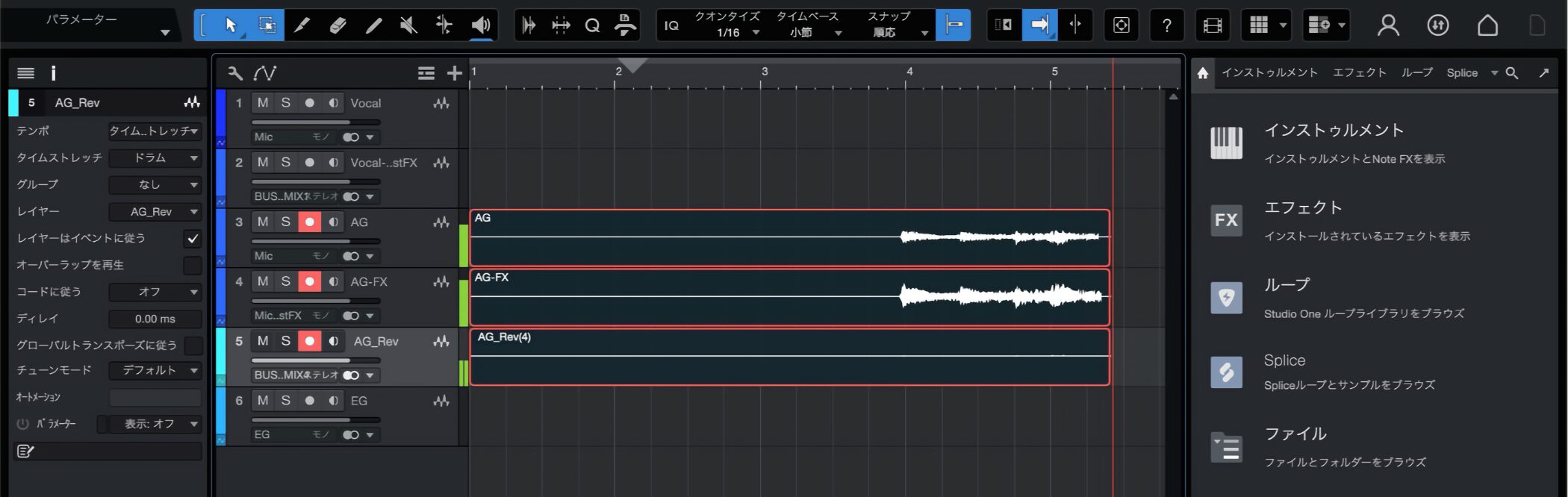Disable record arm on AG-FX track
Viewport: 1568px width, 497px height.
click(x=309, y=281)
